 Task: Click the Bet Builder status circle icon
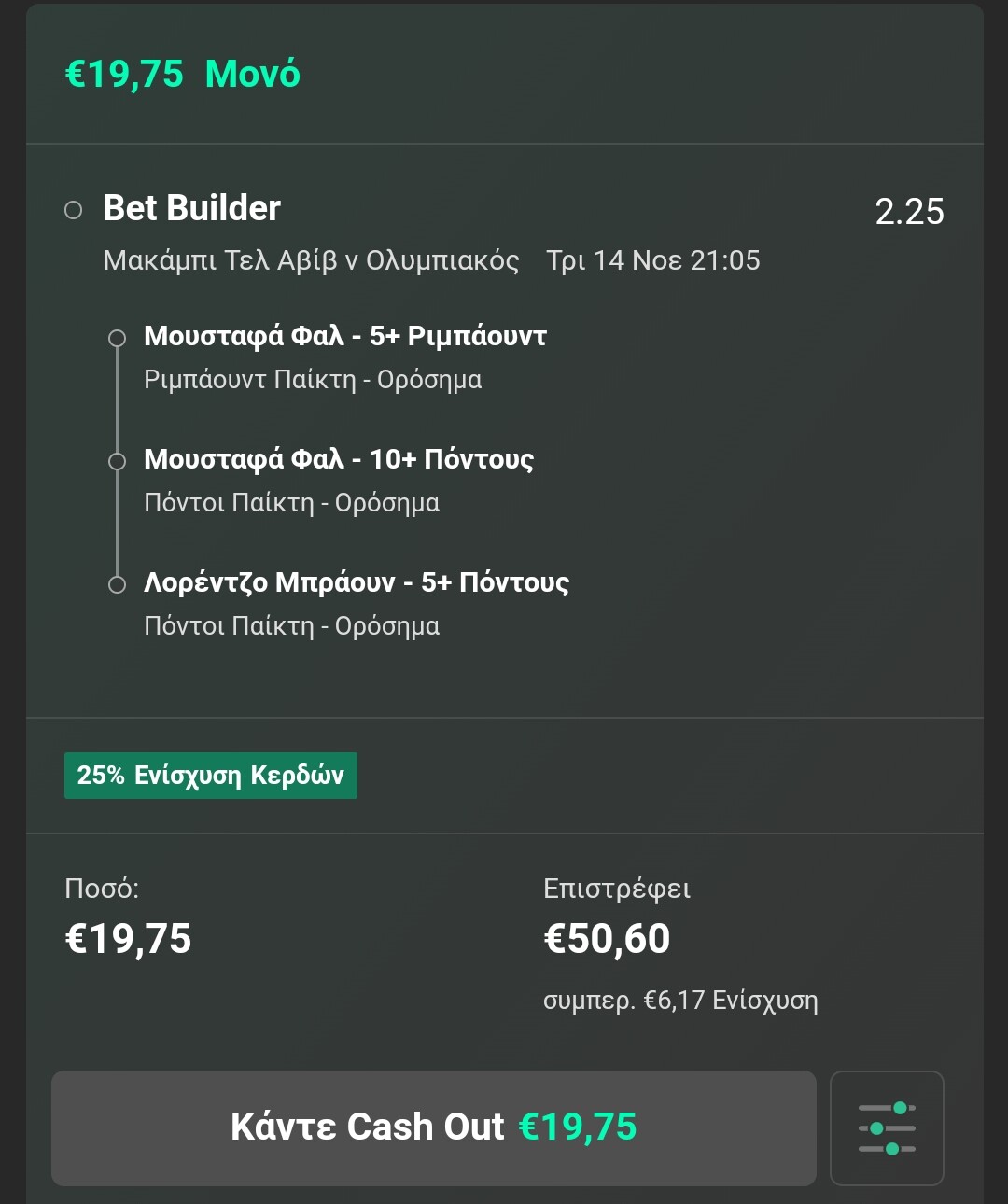73,210
